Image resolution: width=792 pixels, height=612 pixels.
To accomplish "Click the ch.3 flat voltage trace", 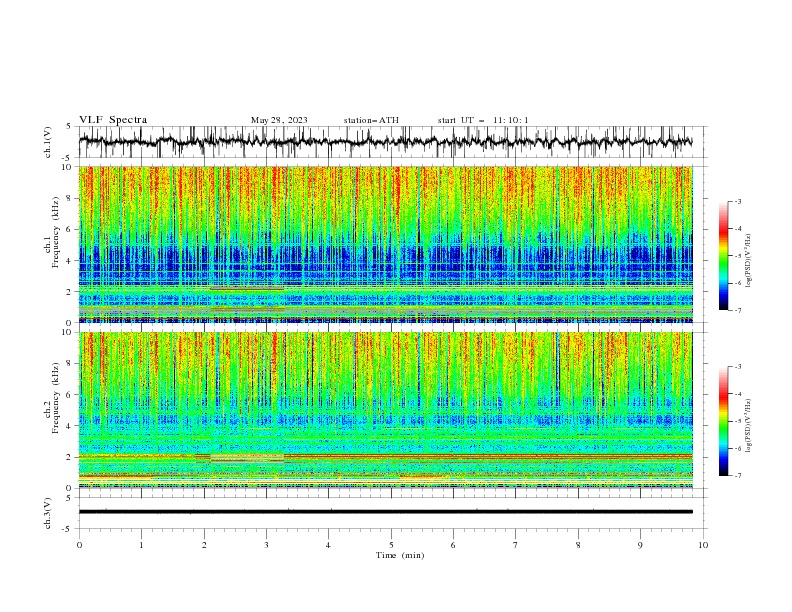I will tap(385, 512).
